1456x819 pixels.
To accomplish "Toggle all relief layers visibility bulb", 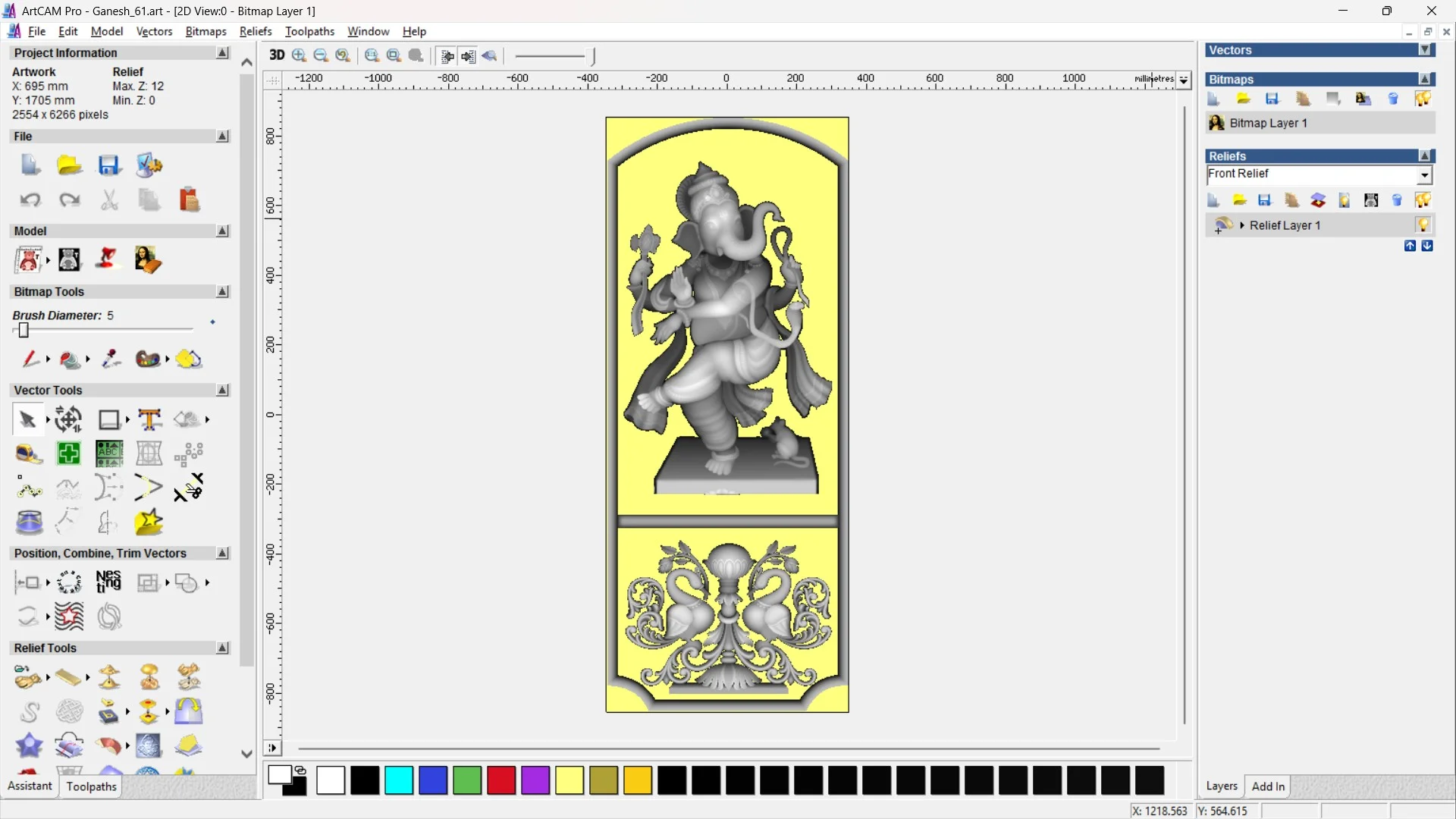I will pos(1423,200).
